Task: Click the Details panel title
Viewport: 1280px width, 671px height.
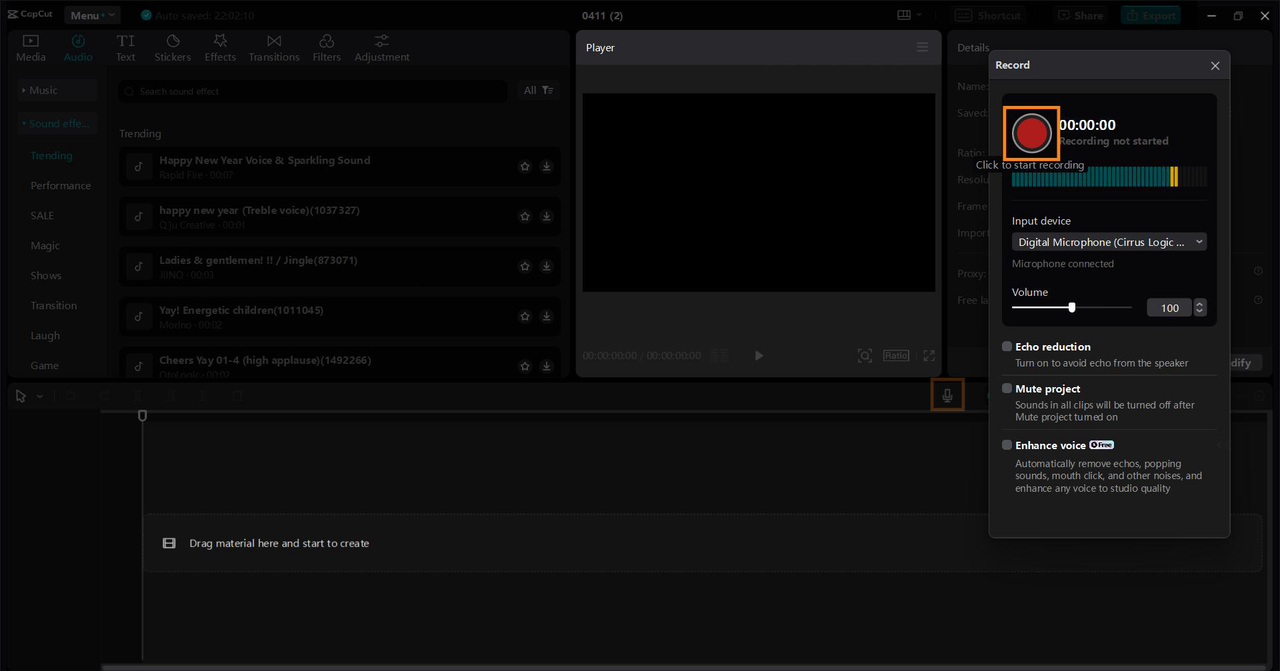Action: (x=973, y=48)
